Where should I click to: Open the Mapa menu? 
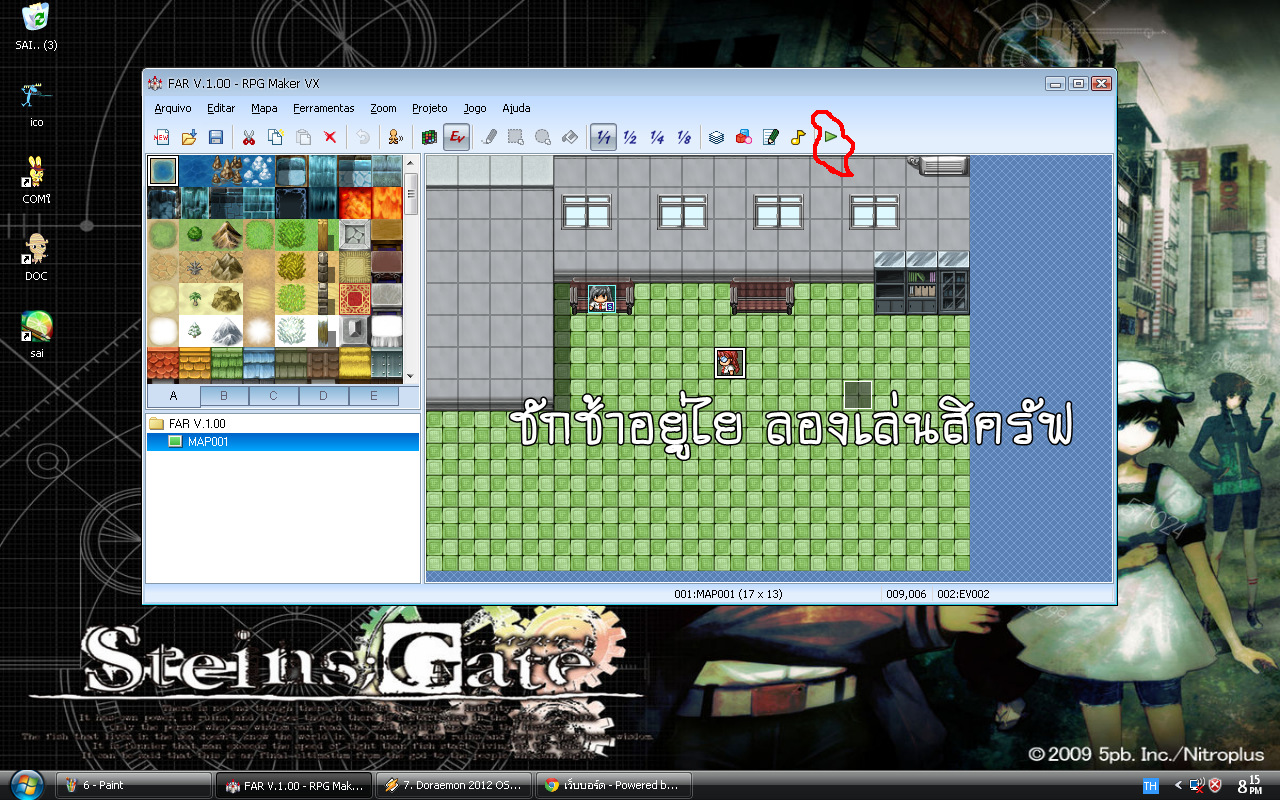point(264,108)
